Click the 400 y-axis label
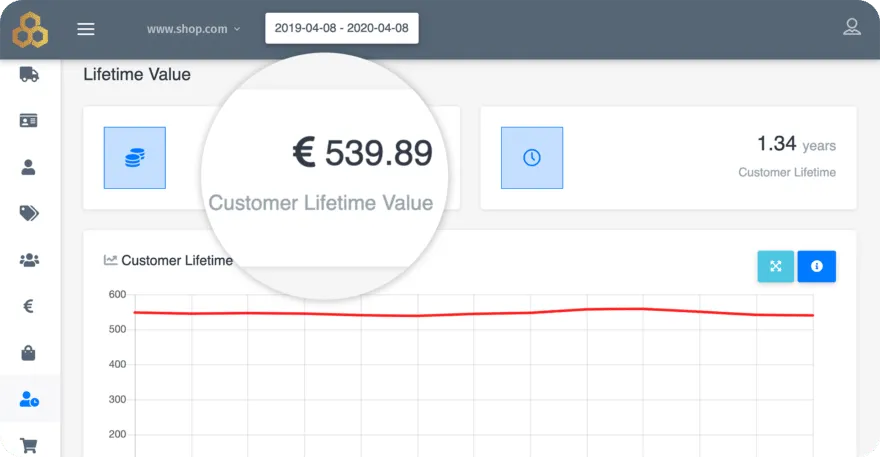The image size is (880, 457). tap(117, 364)
